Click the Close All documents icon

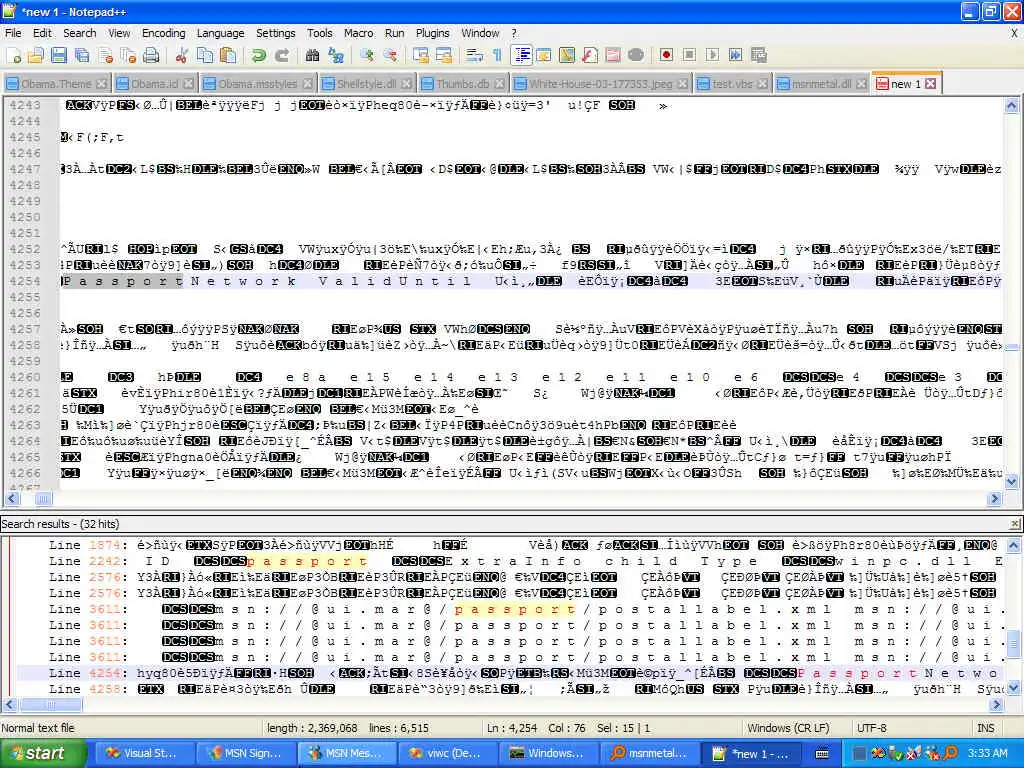(128, 56)
